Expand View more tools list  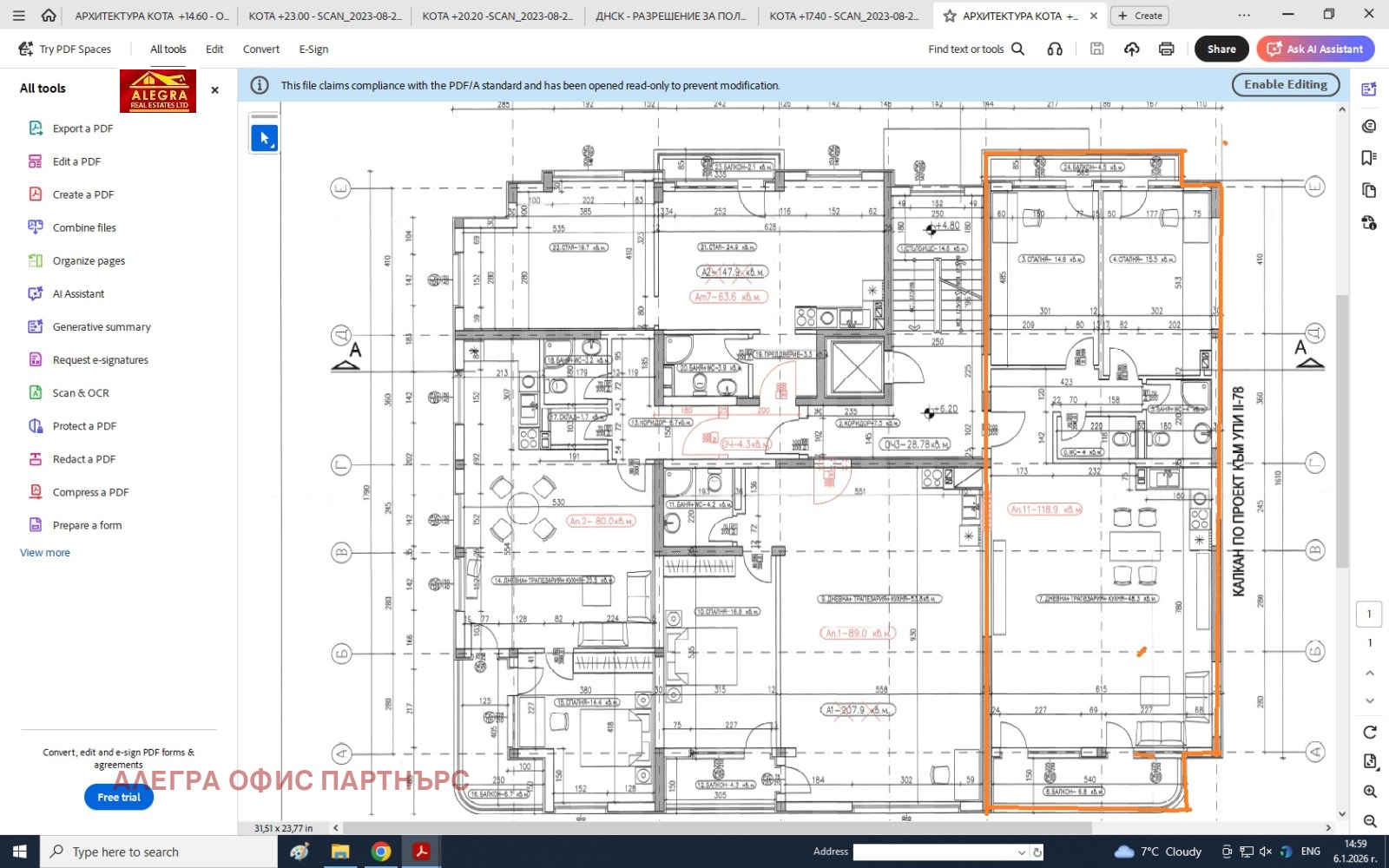[x=45, y=553]
